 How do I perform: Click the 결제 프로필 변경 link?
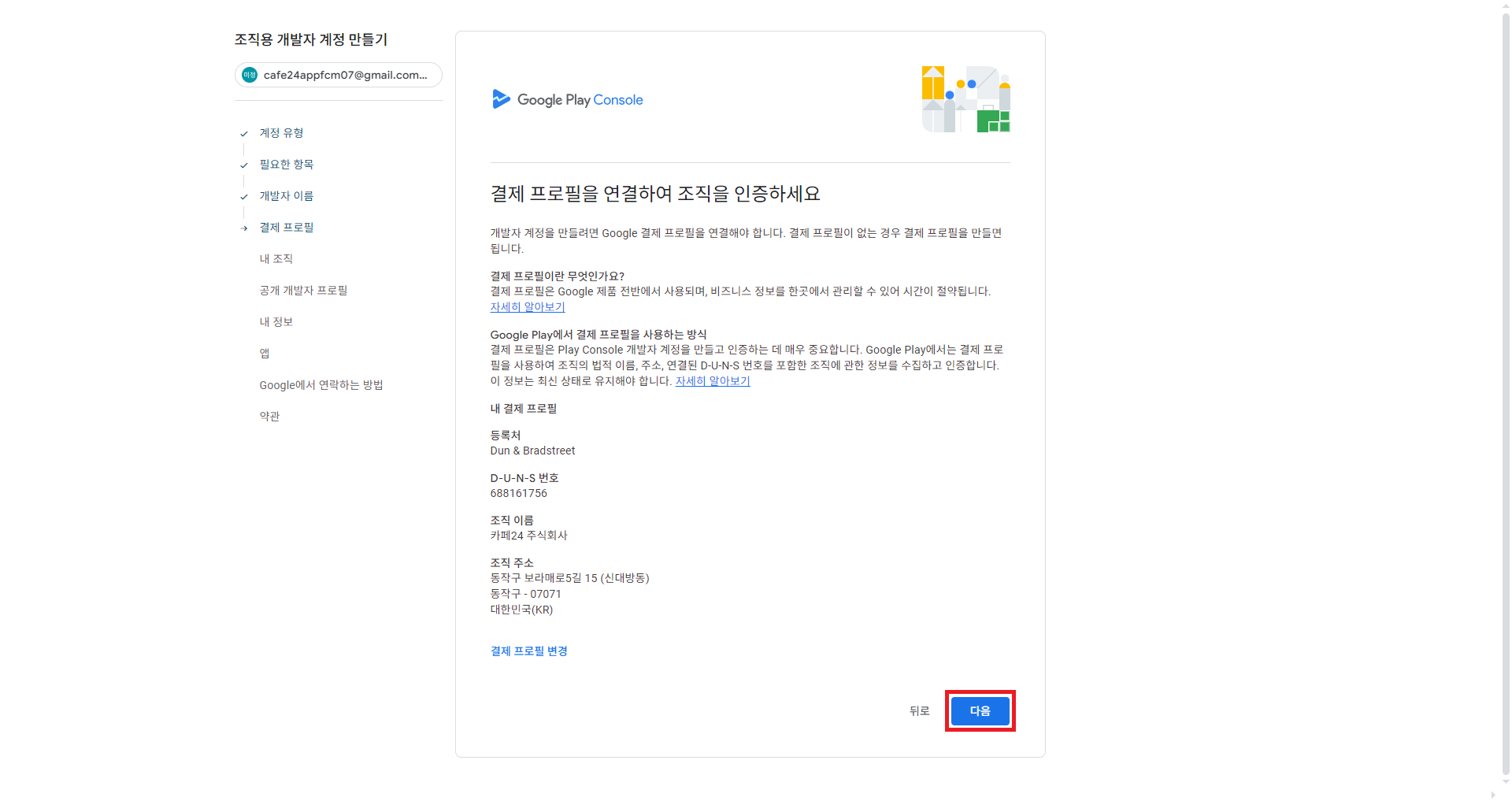click(x=528, y=651)
